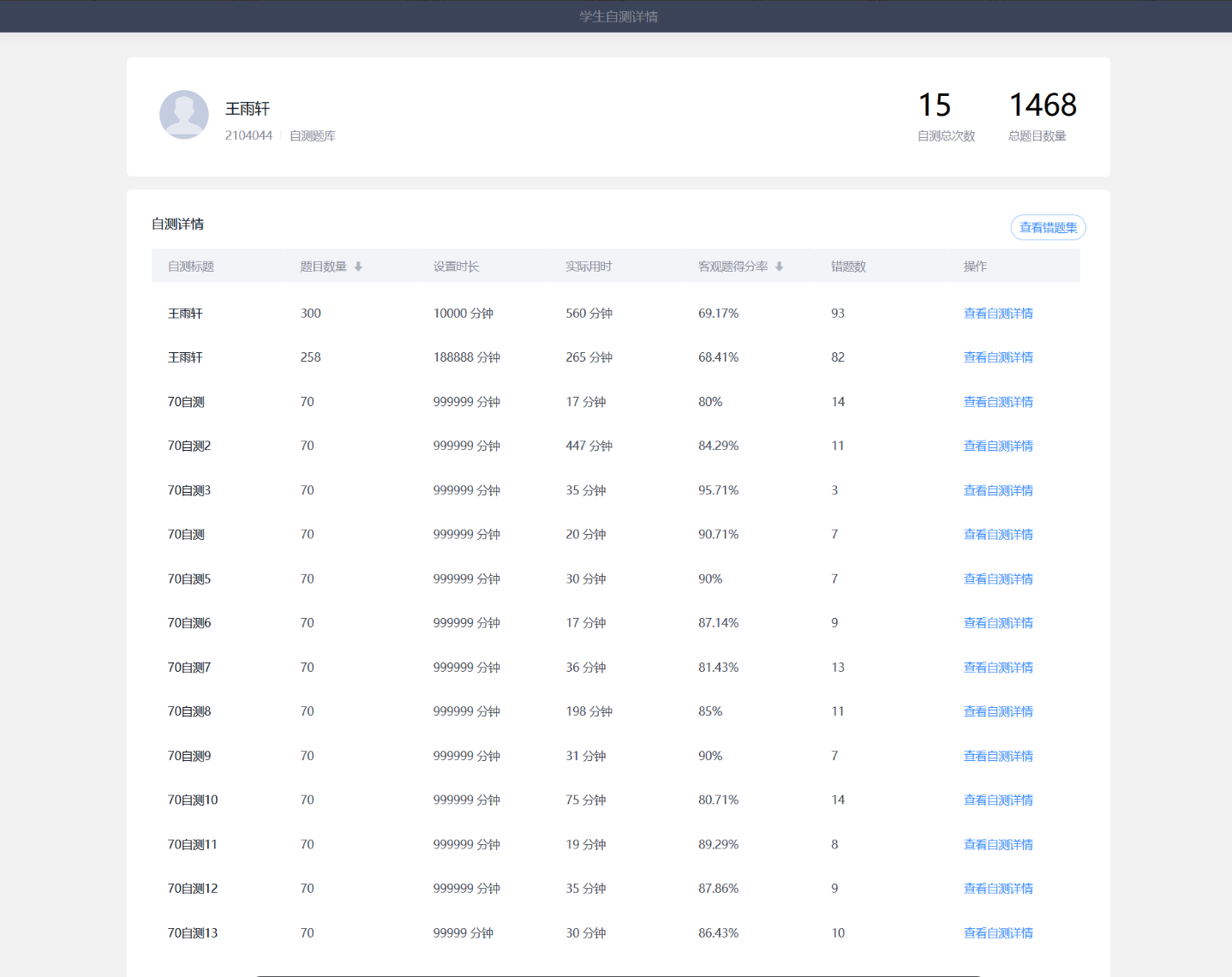View 查看自测详情 for 300-question 王雨轩 test

pyautogui.click(x=998, y=314)
